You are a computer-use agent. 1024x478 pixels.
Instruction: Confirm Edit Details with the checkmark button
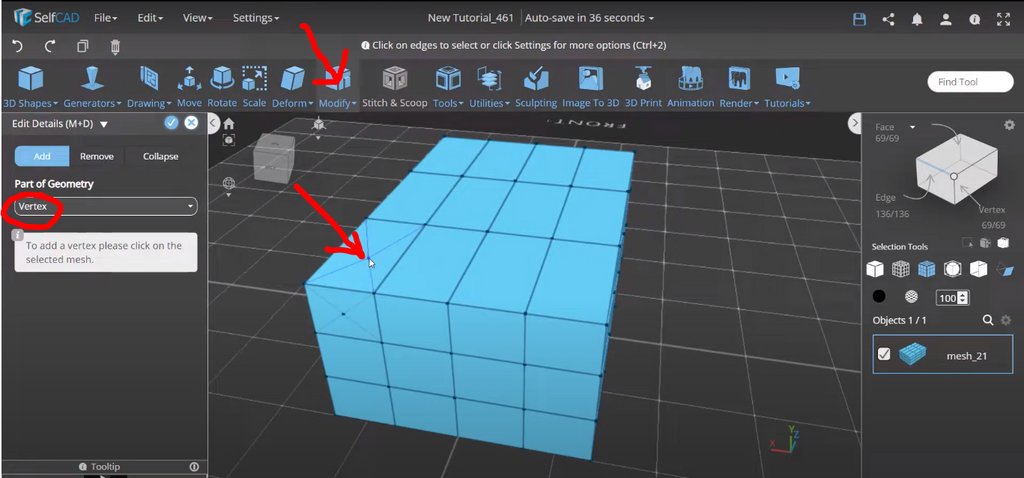click(x=171, y=123)
